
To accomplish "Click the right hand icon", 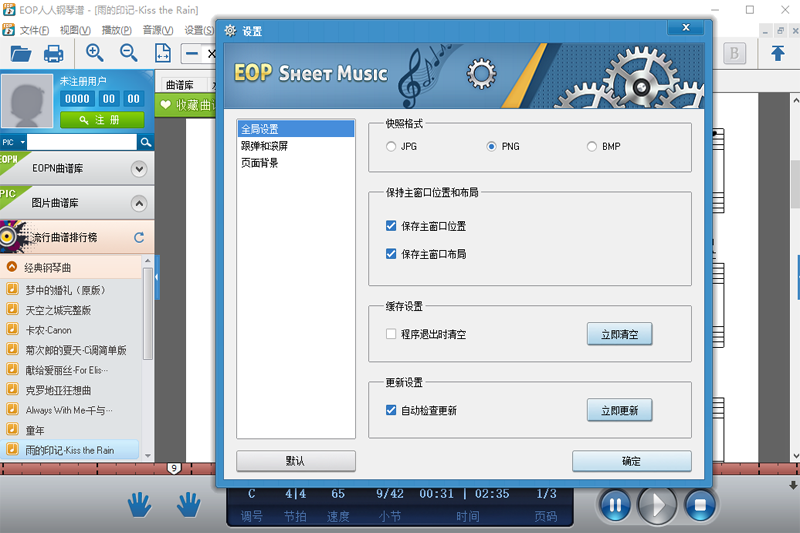I will point(189,504).
